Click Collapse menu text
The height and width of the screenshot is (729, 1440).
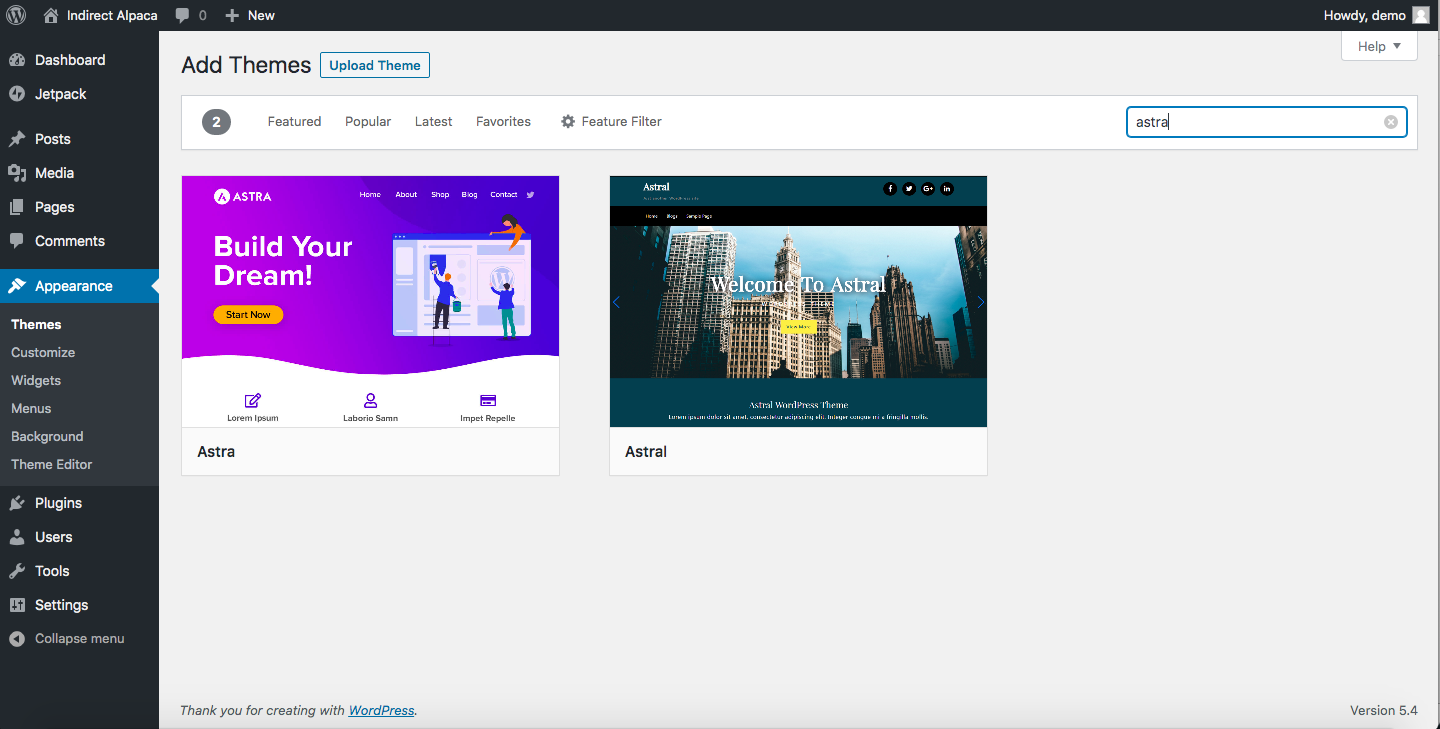[80, 638]
